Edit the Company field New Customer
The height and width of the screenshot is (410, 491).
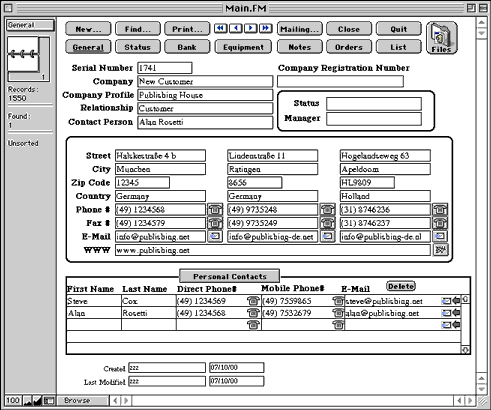pyautogui.click(x=205, y=81)
